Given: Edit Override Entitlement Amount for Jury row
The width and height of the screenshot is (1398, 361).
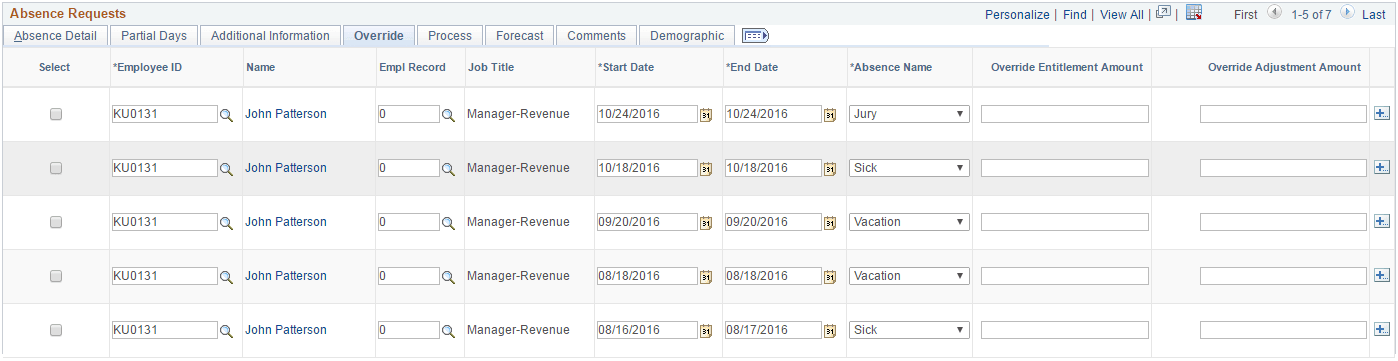Looking at the screenshot, I should [x=1065, y=114].
